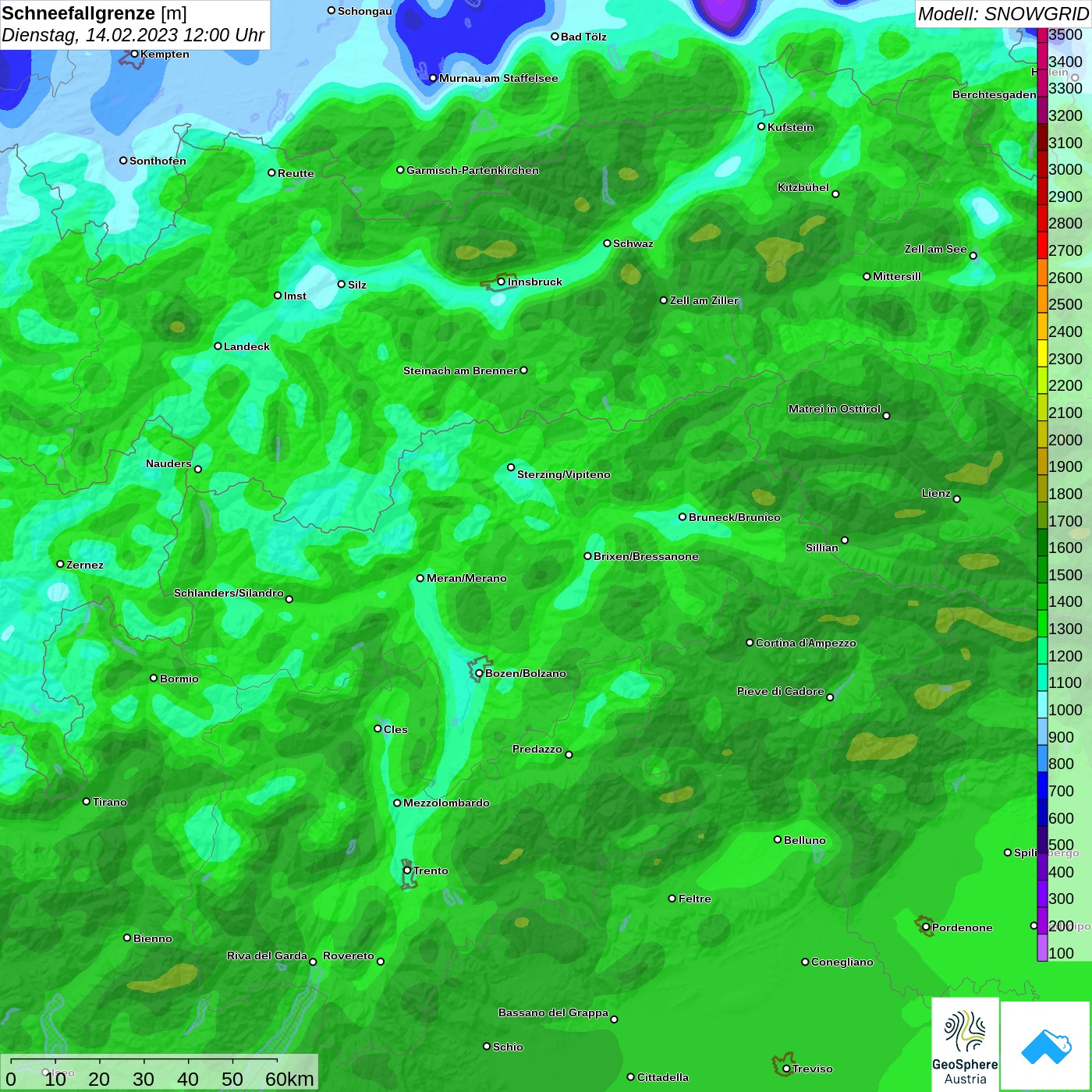The height and width of the screenshot is (1092, 1092).
Task: Click the Pordenone city marker dot
Action: click(926, 927)
